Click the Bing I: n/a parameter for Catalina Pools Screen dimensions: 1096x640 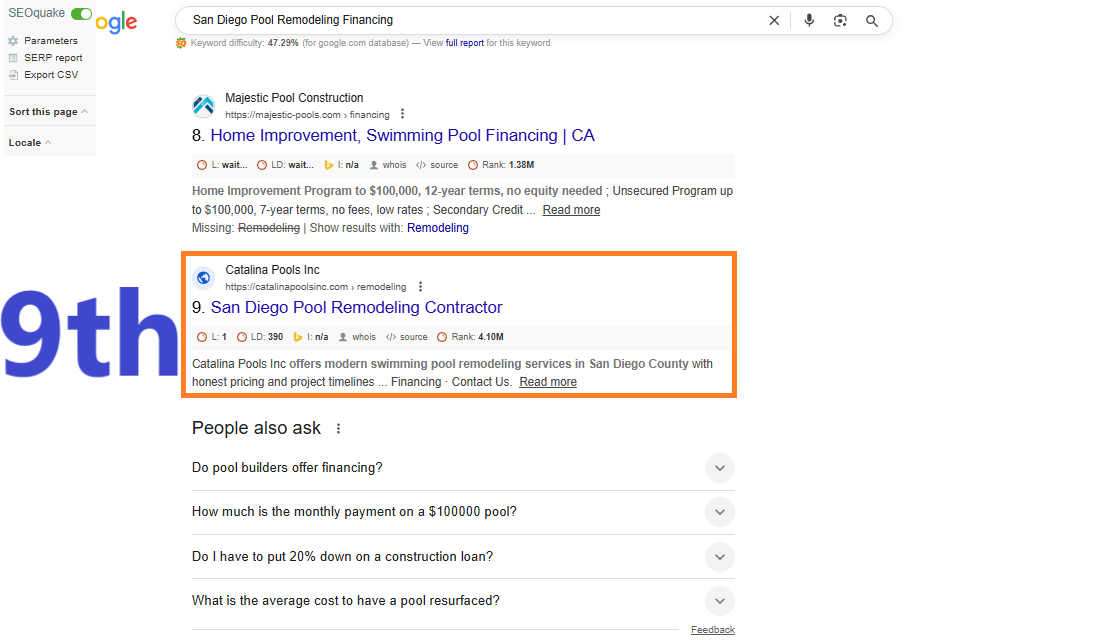click(x=310, y=337)
